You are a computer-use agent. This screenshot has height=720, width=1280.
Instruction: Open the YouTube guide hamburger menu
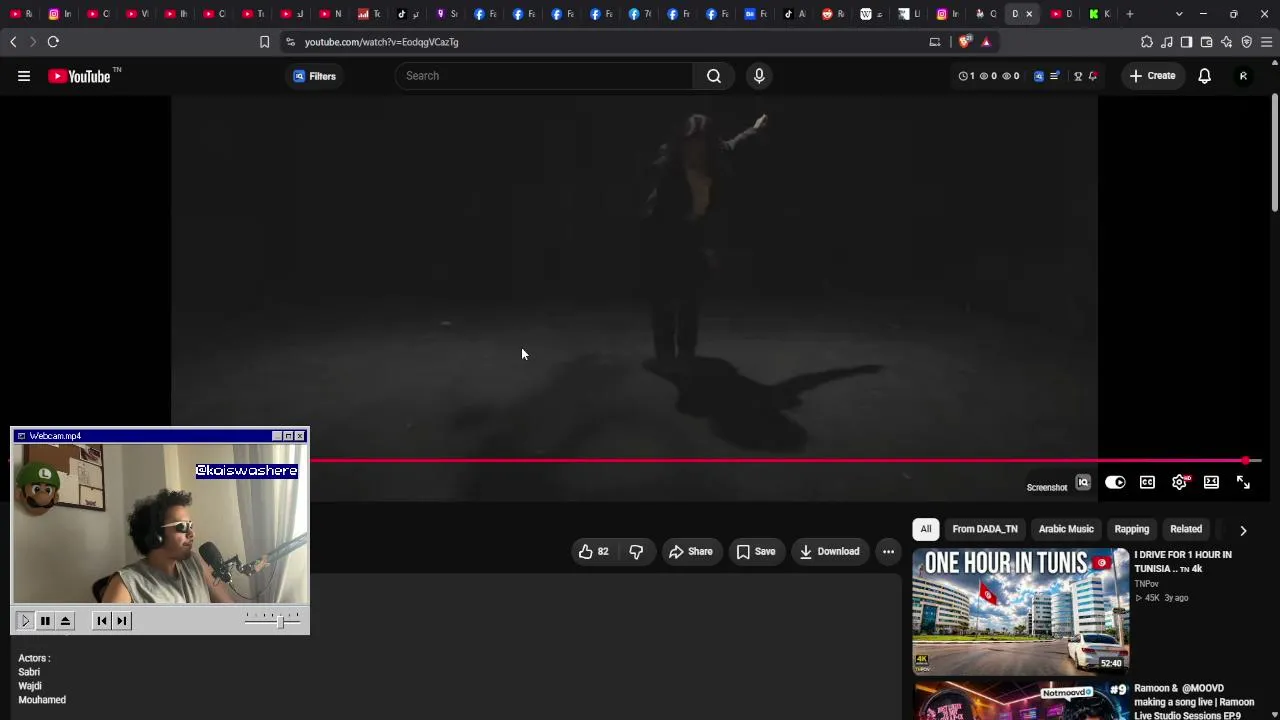point(24,76)
